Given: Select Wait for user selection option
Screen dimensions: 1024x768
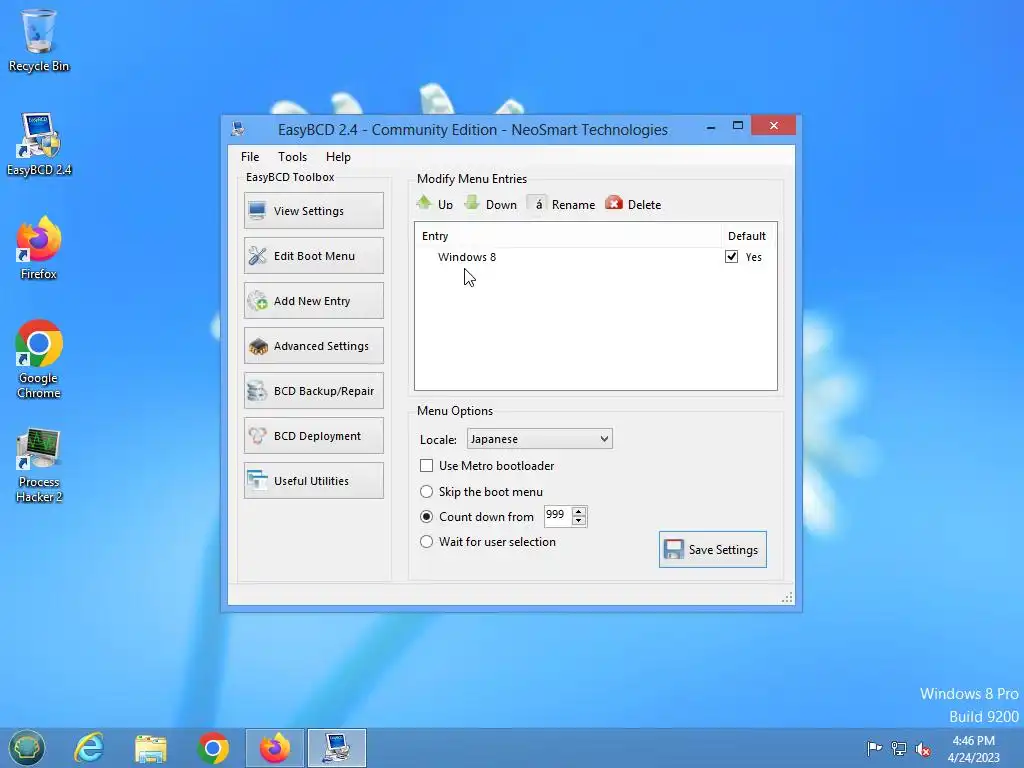Looking at the screenshot, I should [426, 541].
